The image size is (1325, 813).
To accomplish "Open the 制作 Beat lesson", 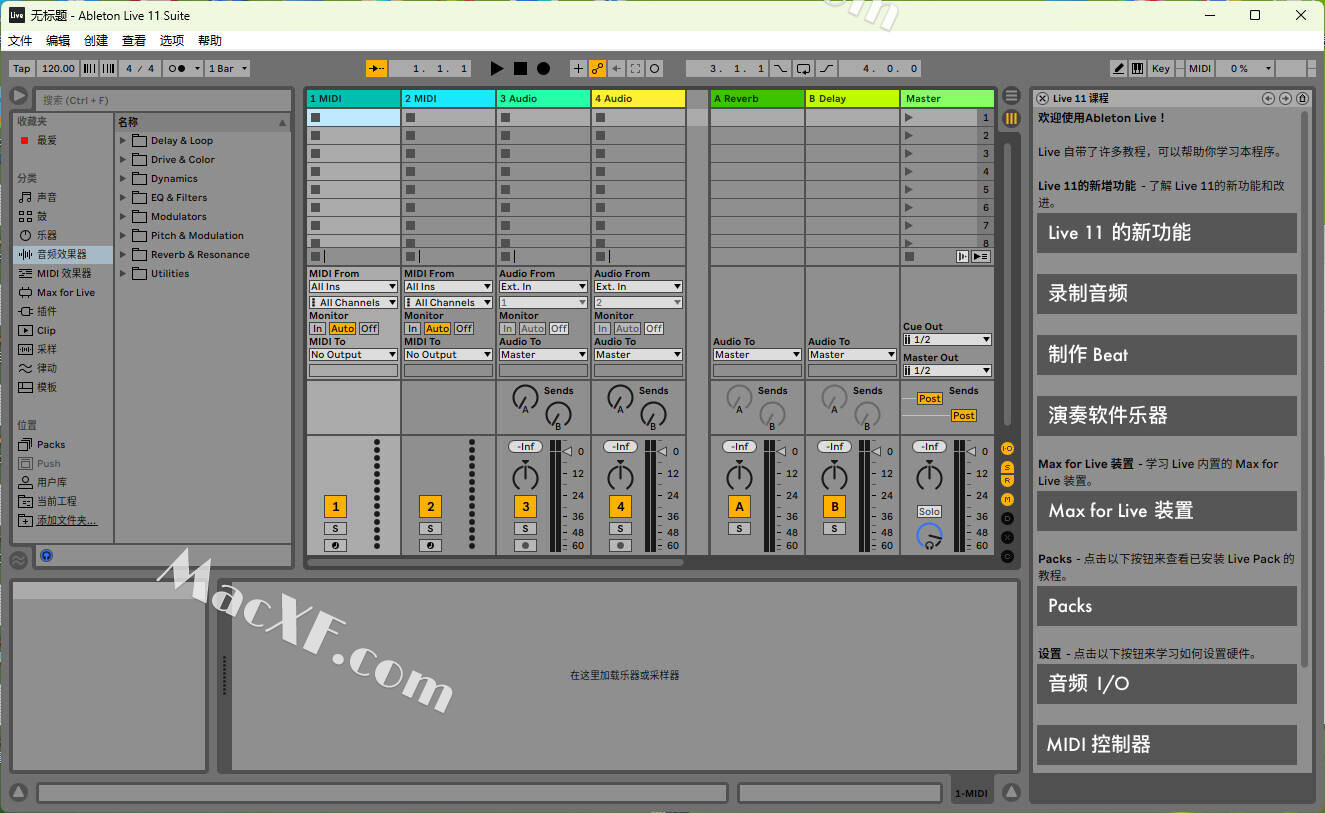I will coord(1167,355).
